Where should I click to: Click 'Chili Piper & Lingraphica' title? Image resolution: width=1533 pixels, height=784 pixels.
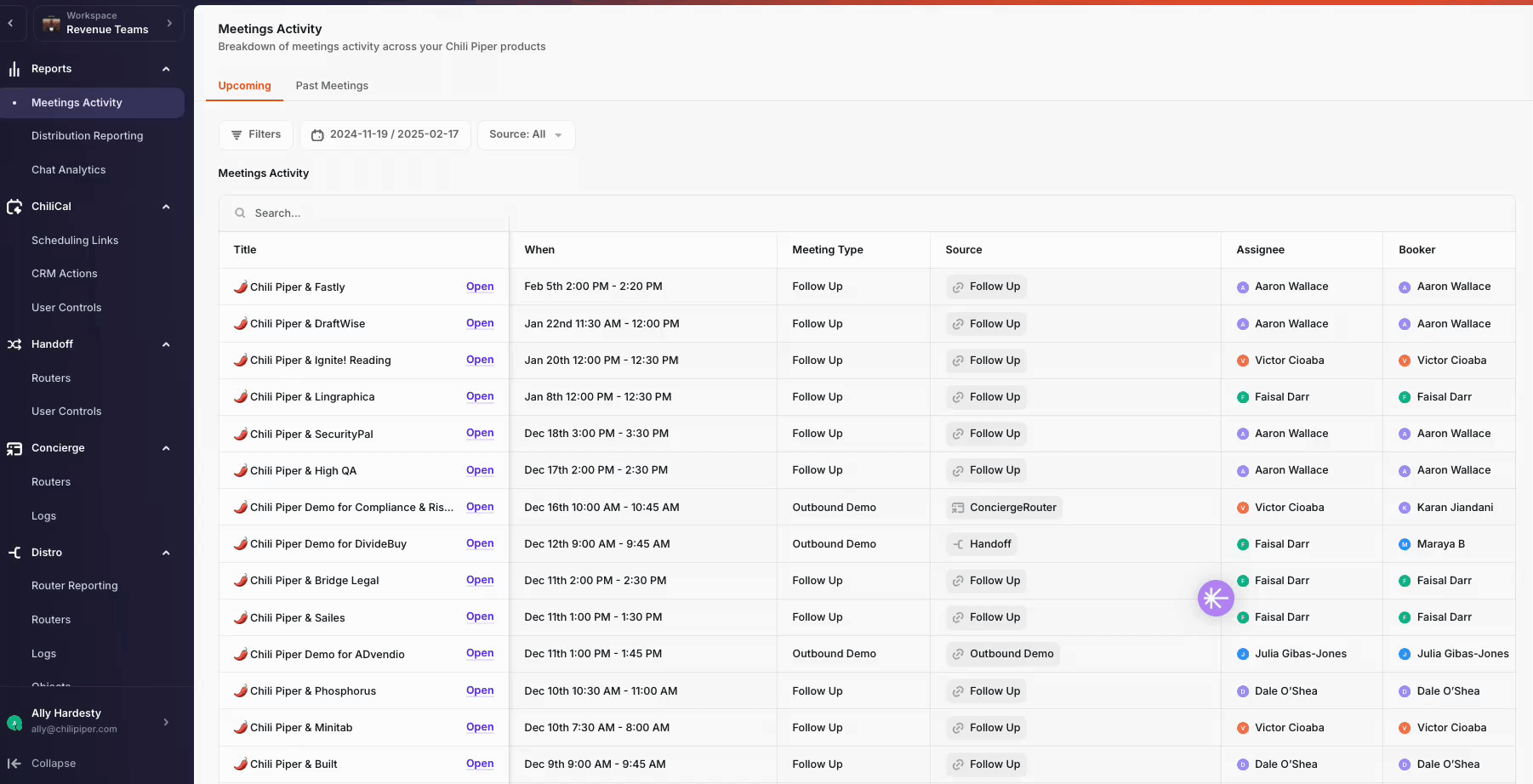[x=312, y=397]
